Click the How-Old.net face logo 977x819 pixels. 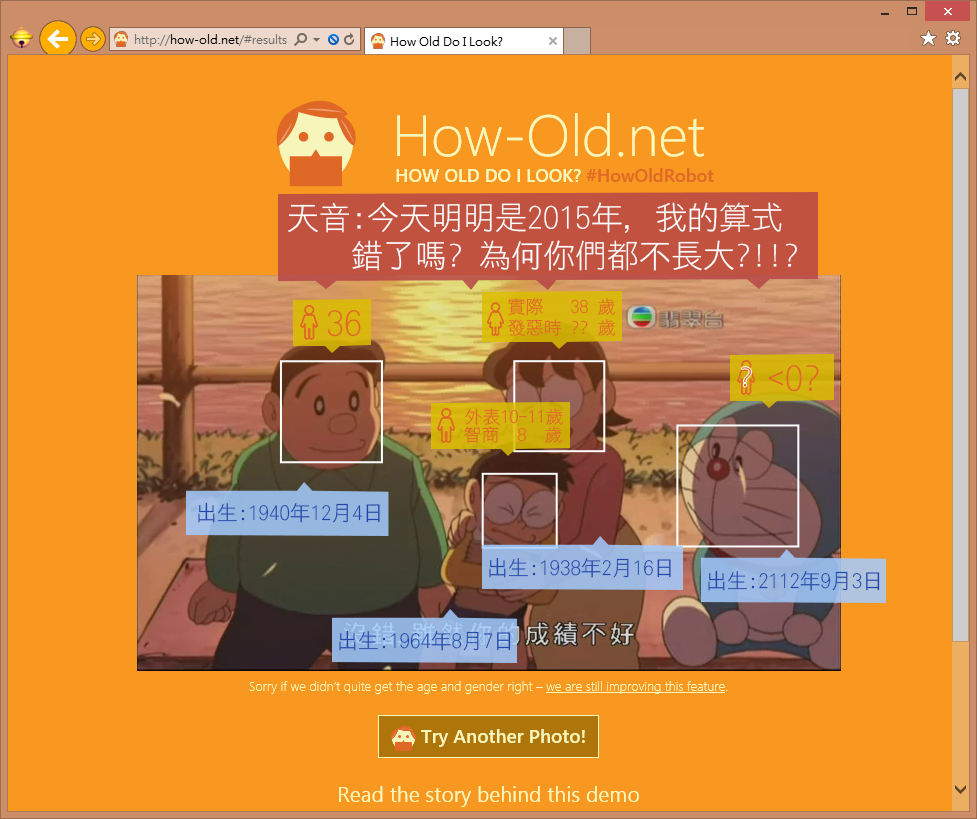[x=316, y=144]
